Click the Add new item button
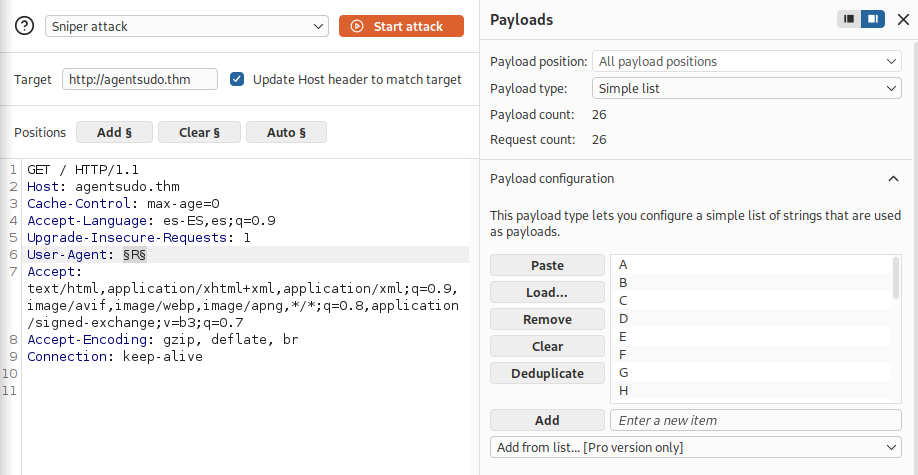The height and width of the screenshot is (475, 918). tap(547, 420)
